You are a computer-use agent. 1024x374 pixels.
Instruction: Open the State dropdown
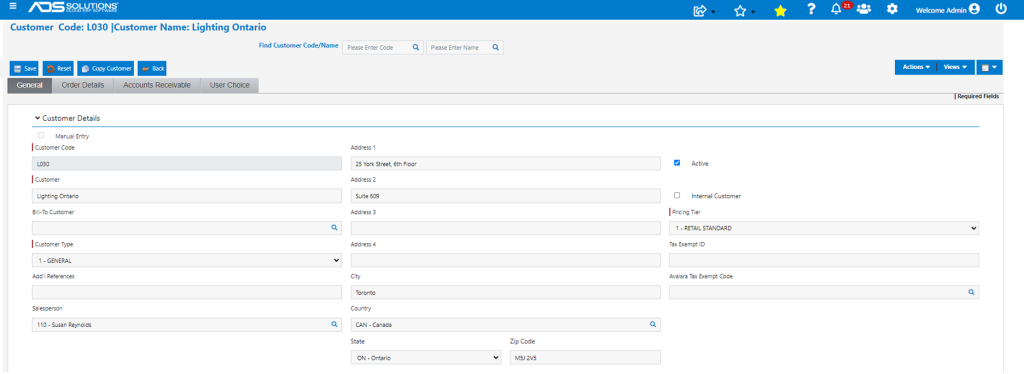click(426, 357)
